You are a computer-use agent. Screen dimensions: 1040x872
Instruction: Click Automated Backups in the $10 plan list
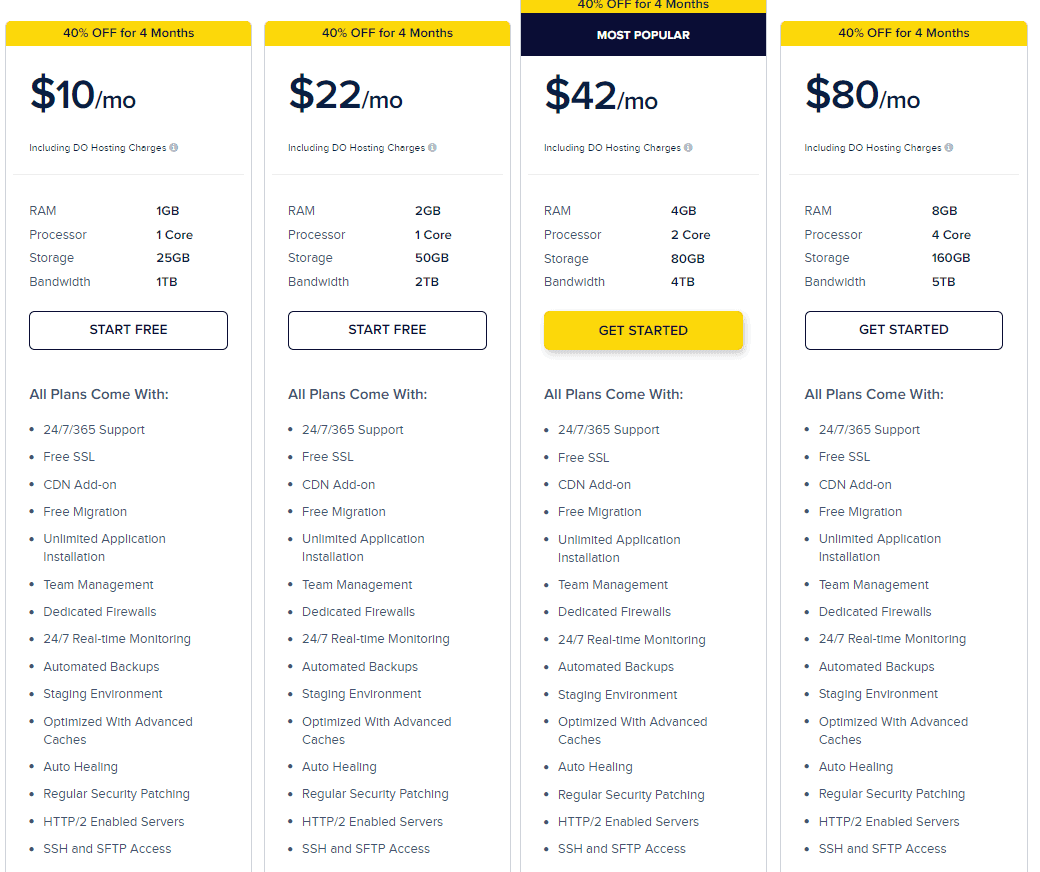point(101,666)
